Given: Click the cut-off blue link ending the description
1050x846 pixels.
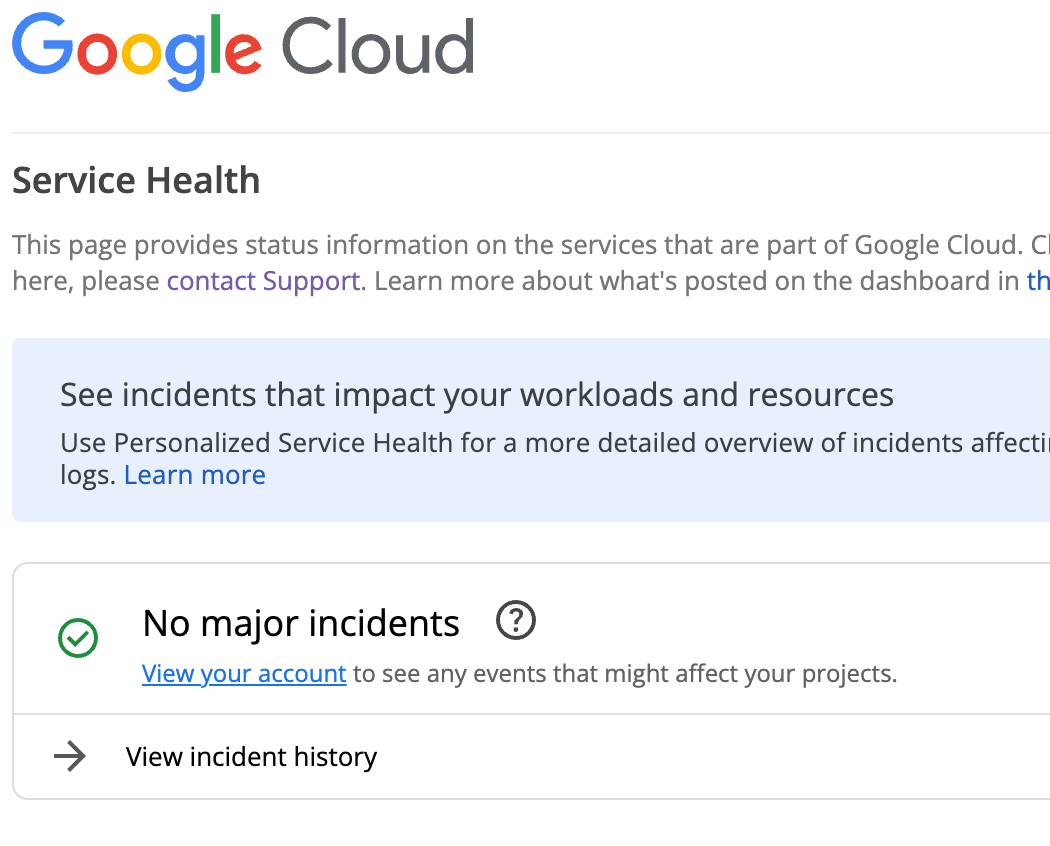Looking at the screenshot, I should 1037,281.
